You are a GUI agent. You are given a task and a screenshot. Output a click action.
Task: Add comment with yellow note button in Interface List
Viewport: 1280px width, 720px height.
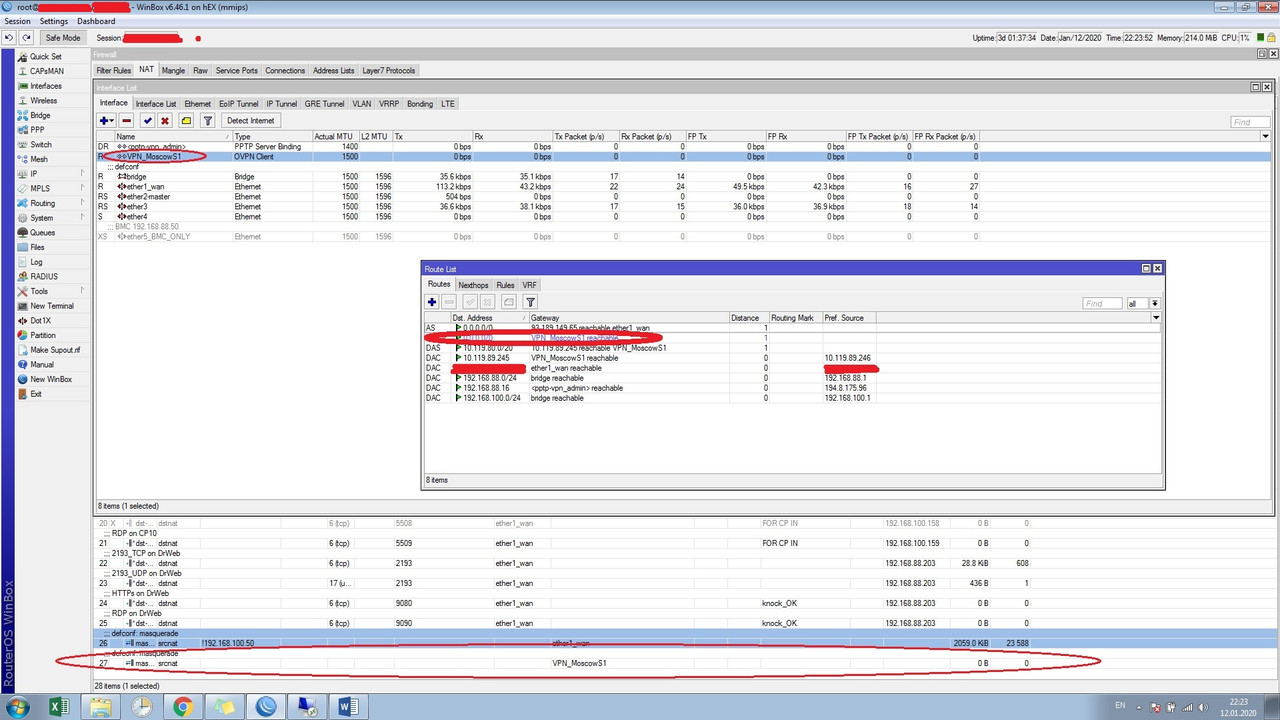tap(186, 121)
